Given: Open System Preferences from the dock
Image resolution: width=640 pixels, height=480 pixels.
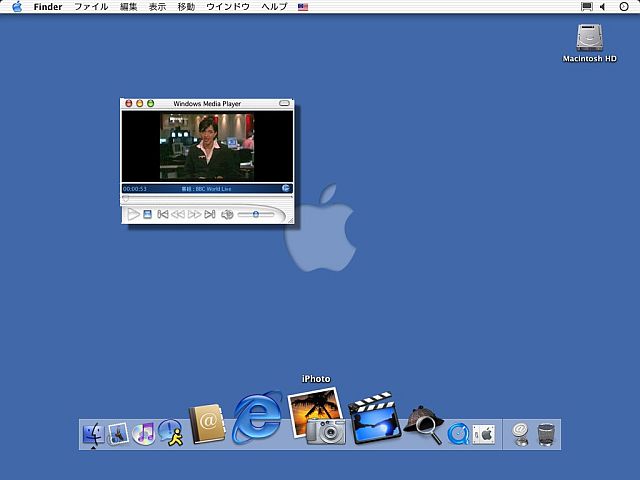Looking at the screenshot, I should click(x=484, y=433).
